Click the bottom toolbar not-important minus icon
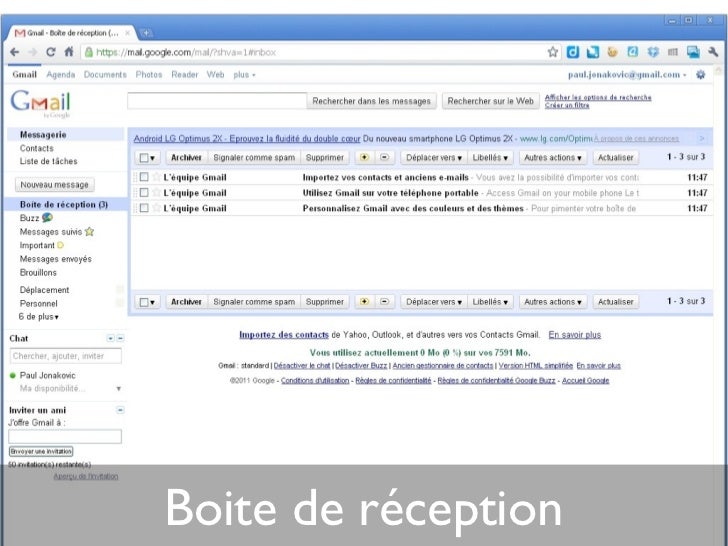The height and width of the screenshot is (546, 728). (x=384, y=301)
